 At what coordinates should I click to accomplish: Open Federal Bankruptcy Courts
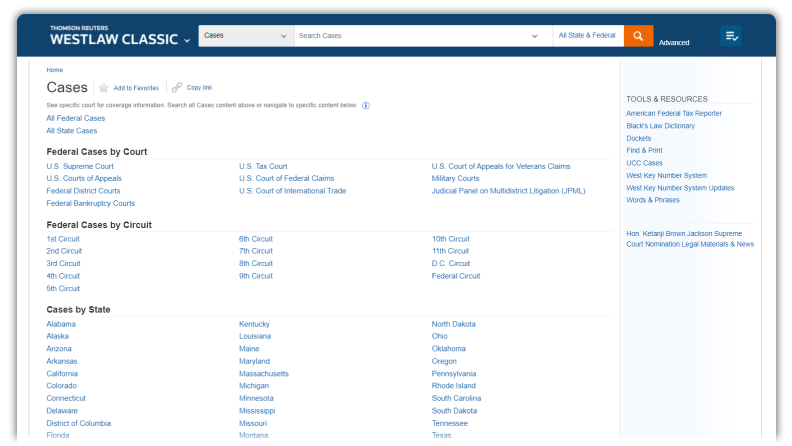pyautogui.click(x=90, y=203)
